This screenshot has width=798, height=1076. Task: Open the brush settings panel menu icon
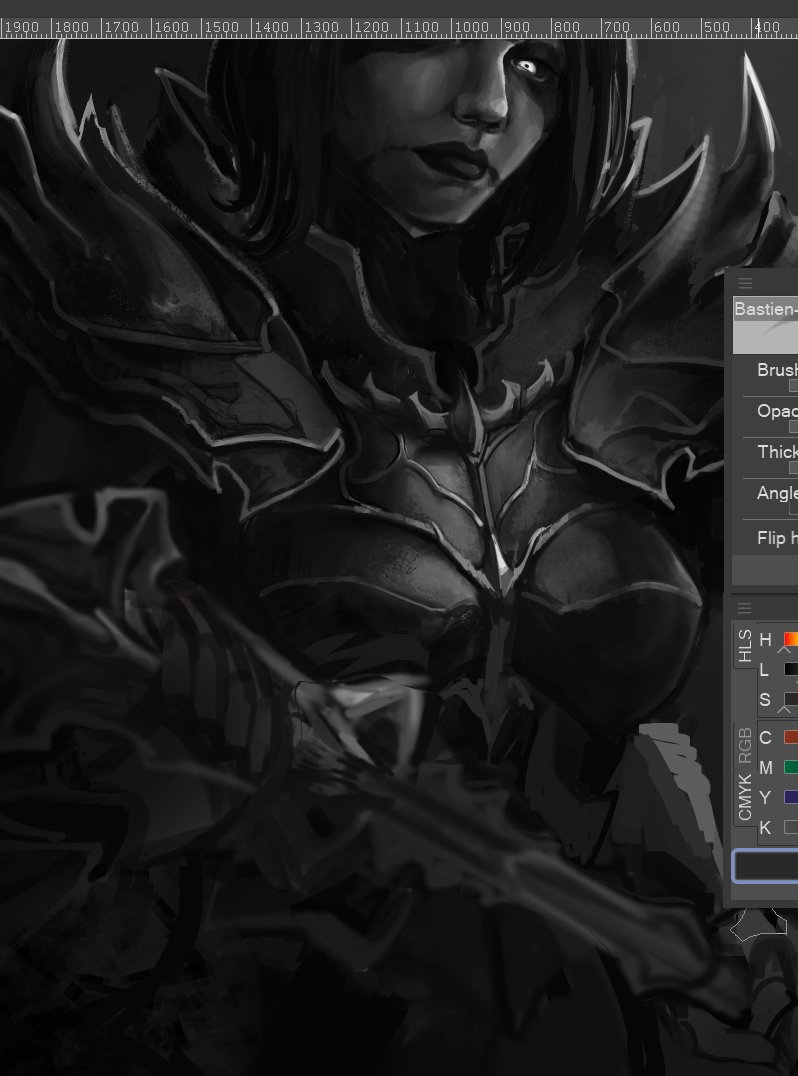745,283
